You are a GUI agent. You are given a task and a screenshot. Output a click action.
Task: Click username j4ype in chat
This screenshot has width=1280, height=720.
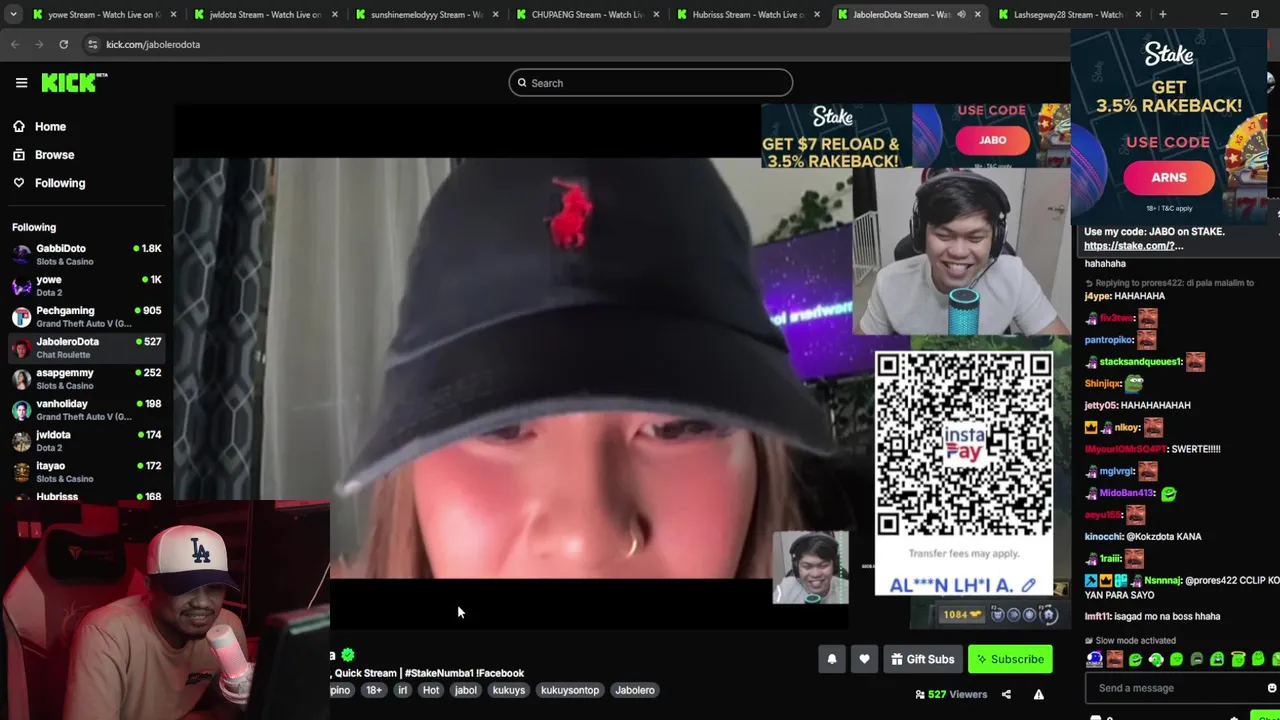pos(1098,296)
